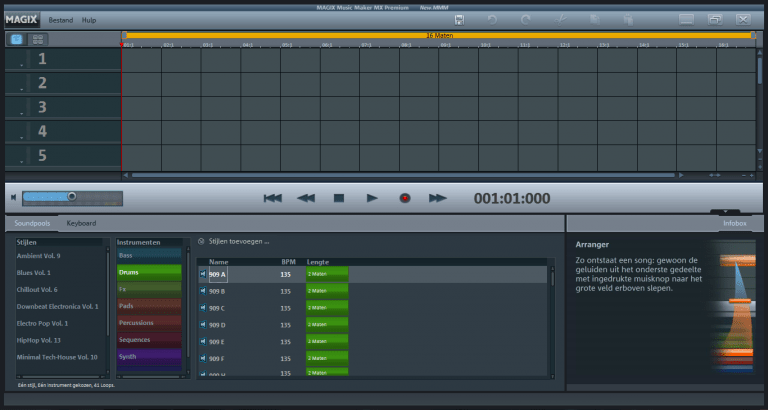Viewport: 768px width, 410px height.
Task: Click the zoom fit arrows icon below arranger
Action: 715,175
